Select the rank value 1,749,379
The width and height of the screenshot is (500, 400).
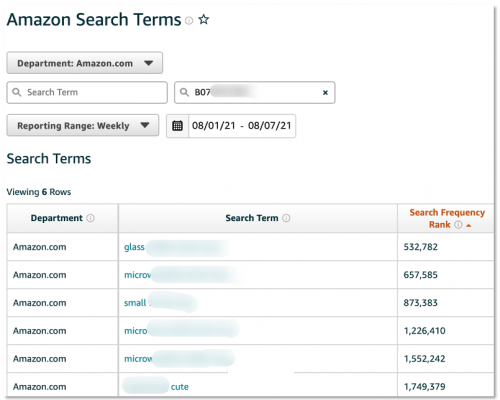(424, 387)
